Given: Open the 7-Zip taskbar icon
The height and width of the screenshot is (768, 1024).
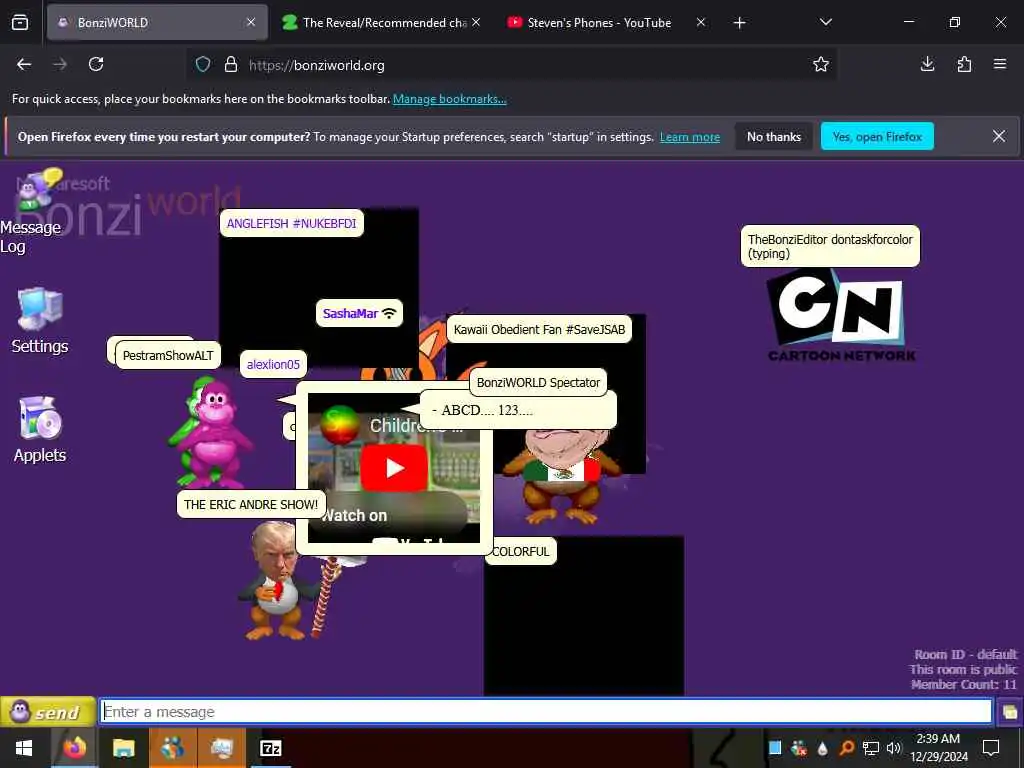Looking at the screenshot, I should pyautogui.click(x=270, y=748).
